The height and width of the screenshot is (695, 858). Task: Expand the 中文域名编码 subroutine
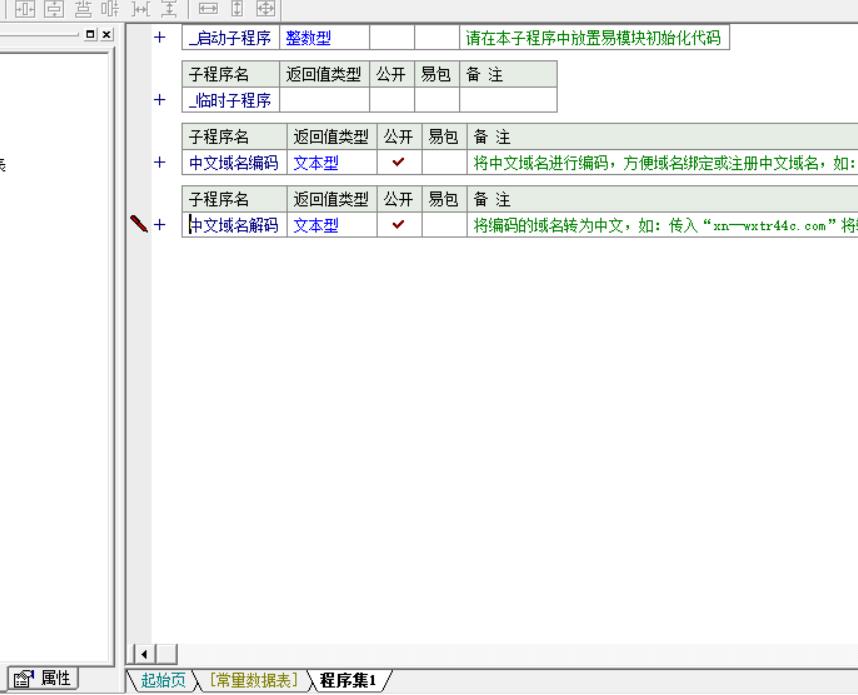click(159, 162)
